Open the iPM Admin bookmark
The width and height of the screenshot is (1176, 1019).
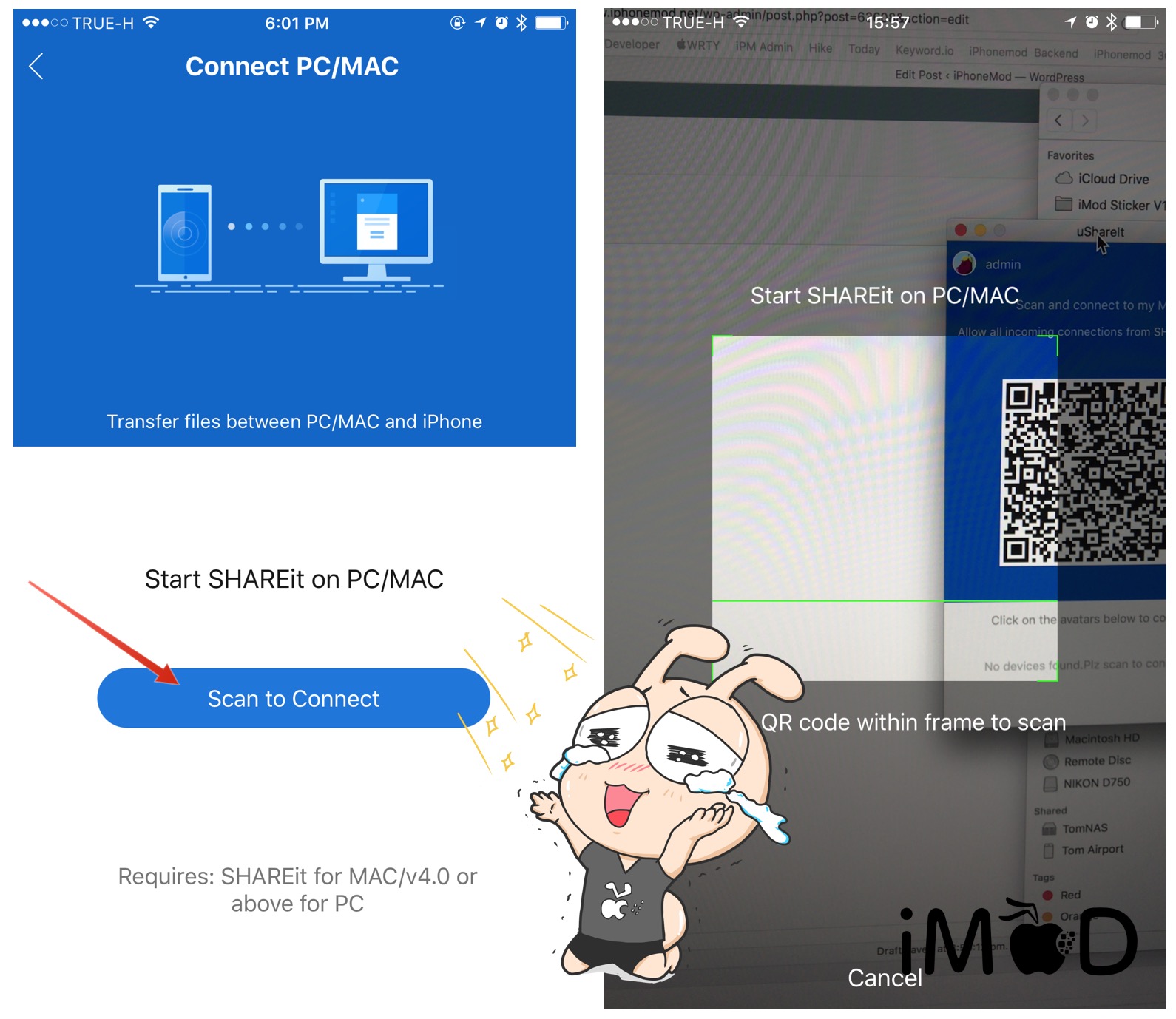point(763,47)
